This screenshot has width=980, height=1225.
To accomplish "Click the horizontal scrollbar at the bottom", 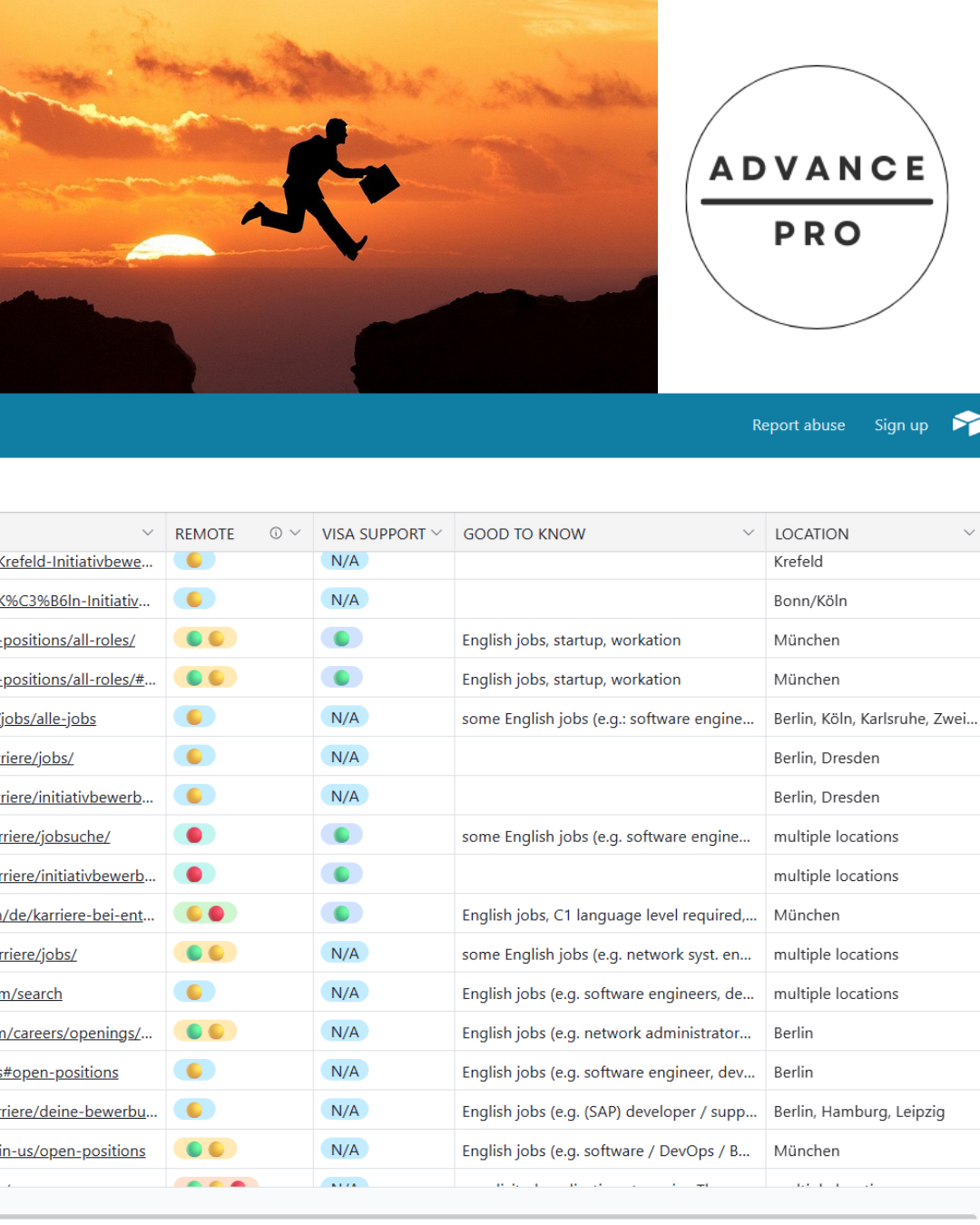I will pyautogui.click(x=488, y=1216).
